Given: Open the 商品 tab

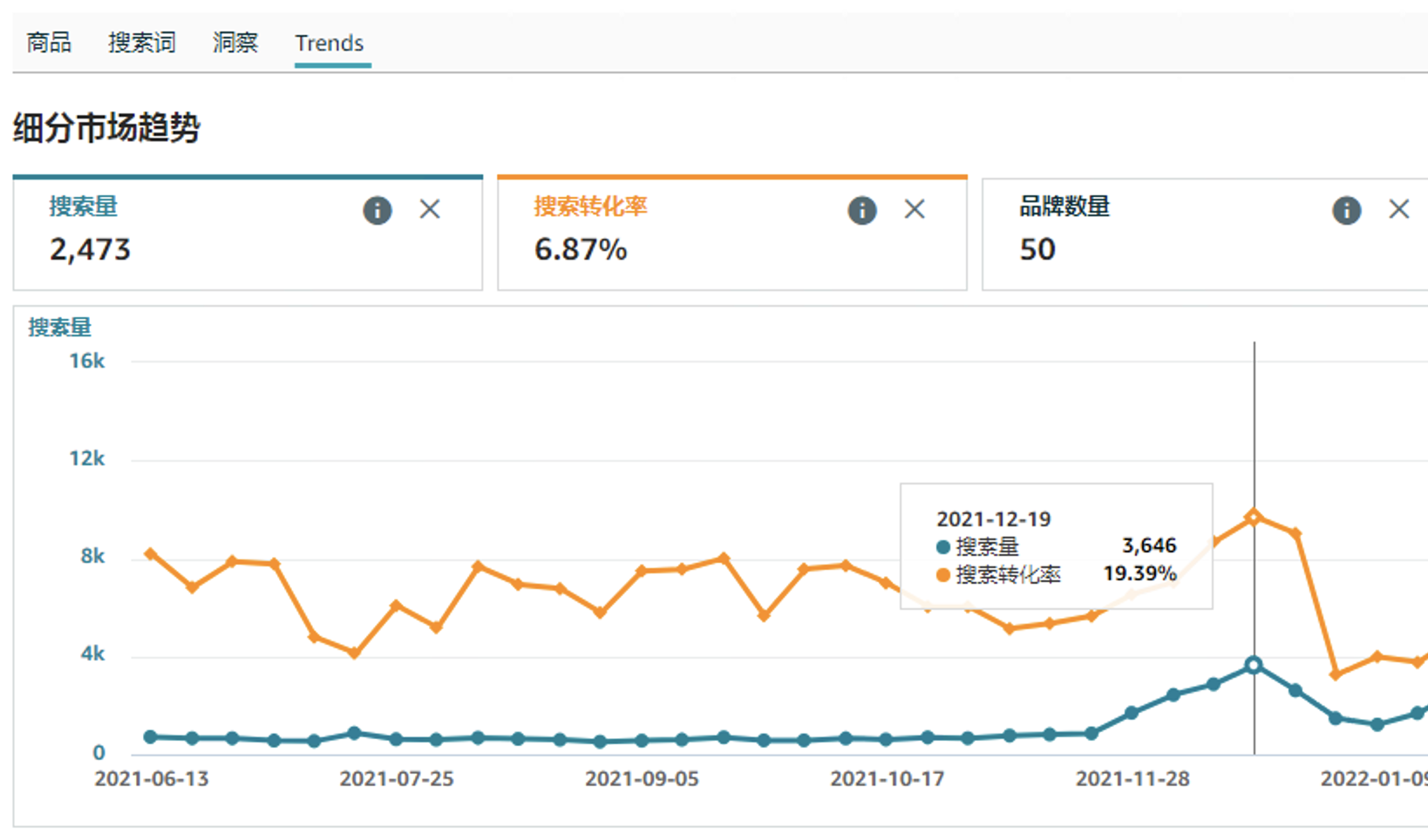Looking at the screenshot, I should pos(49,43).
